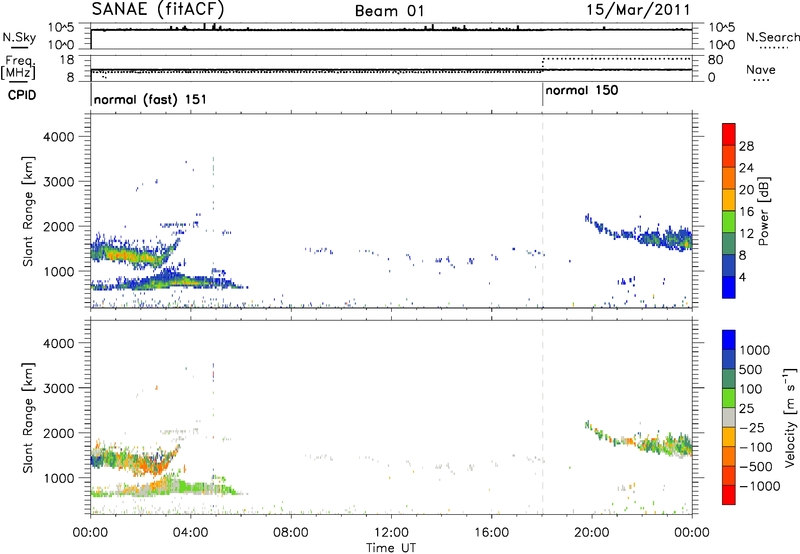This screenshot has height=554, width=800.
Task: Click the '28' tick on Power scale
Action: point(746,146)
